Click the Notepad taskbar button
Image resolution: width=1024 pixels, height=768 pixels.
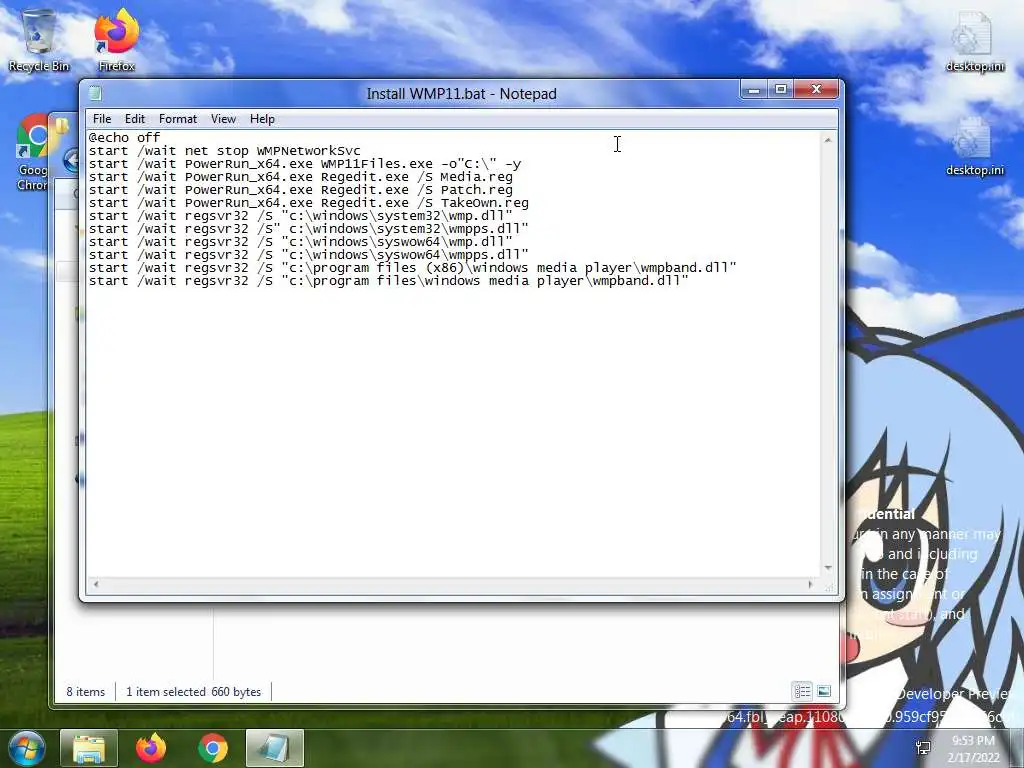coord(275,748)
